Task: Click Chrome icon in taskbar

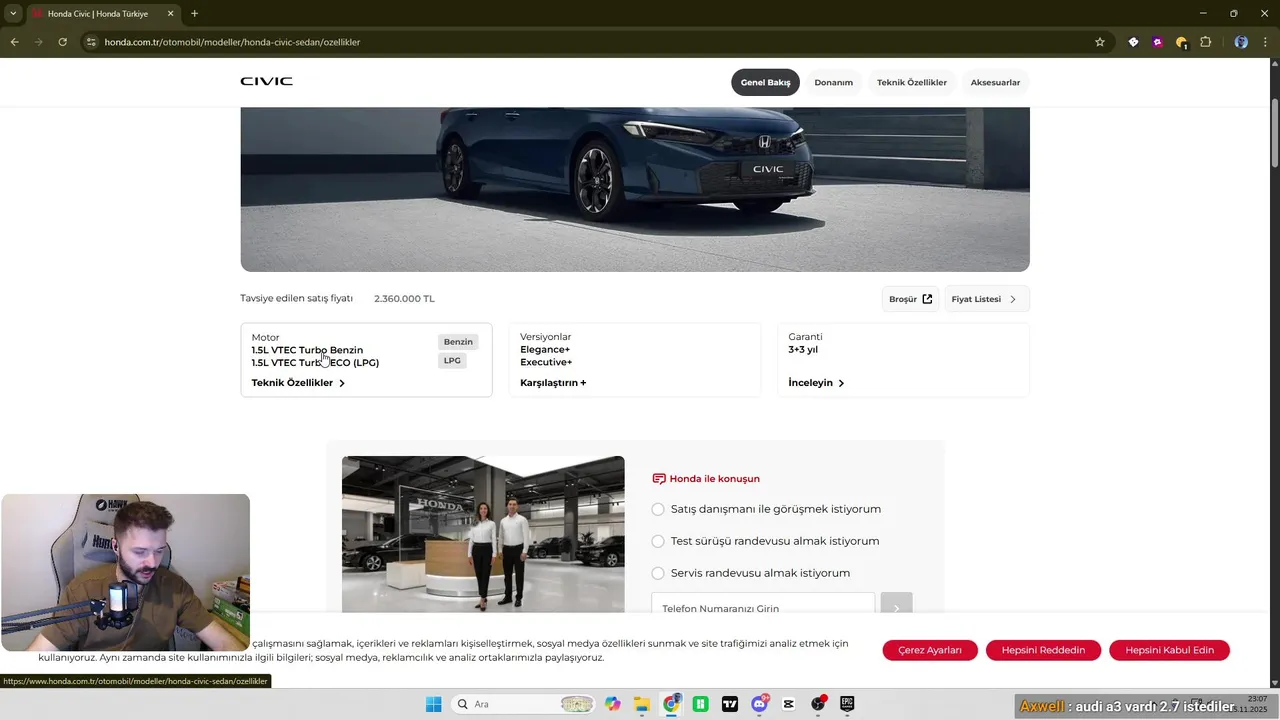Action: coord(671,704)
